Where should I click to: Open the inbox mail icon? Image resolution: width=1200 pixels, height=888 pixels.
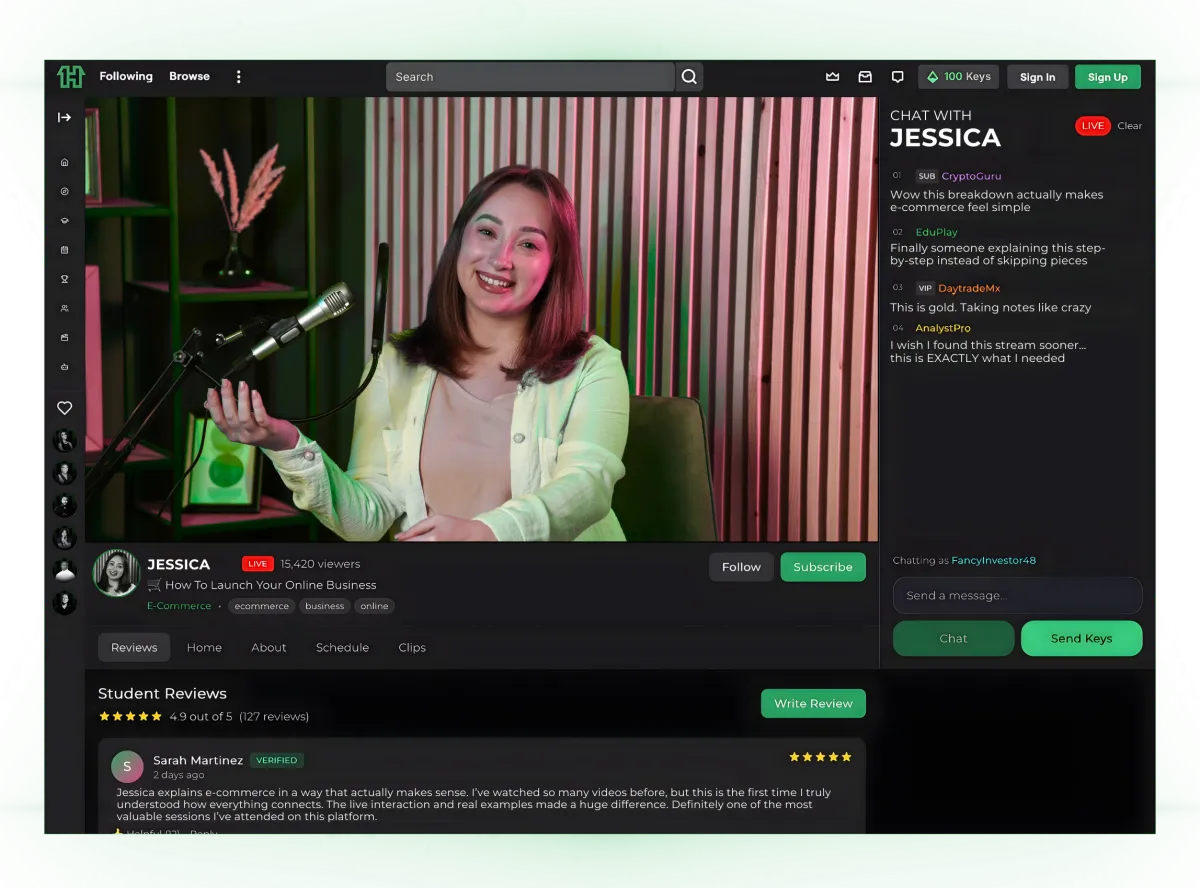point(865,77)
